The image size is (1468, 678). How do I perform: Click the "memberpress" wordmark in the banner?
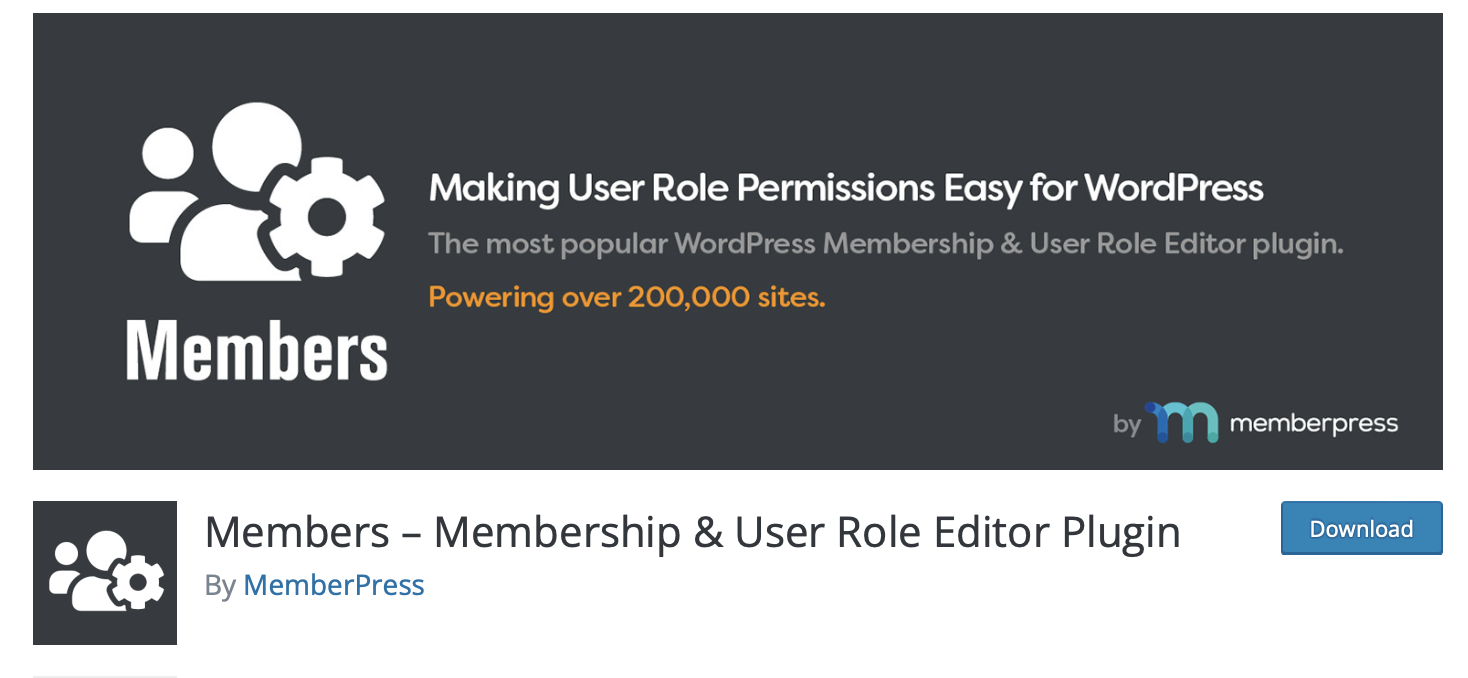point(1313,424)
